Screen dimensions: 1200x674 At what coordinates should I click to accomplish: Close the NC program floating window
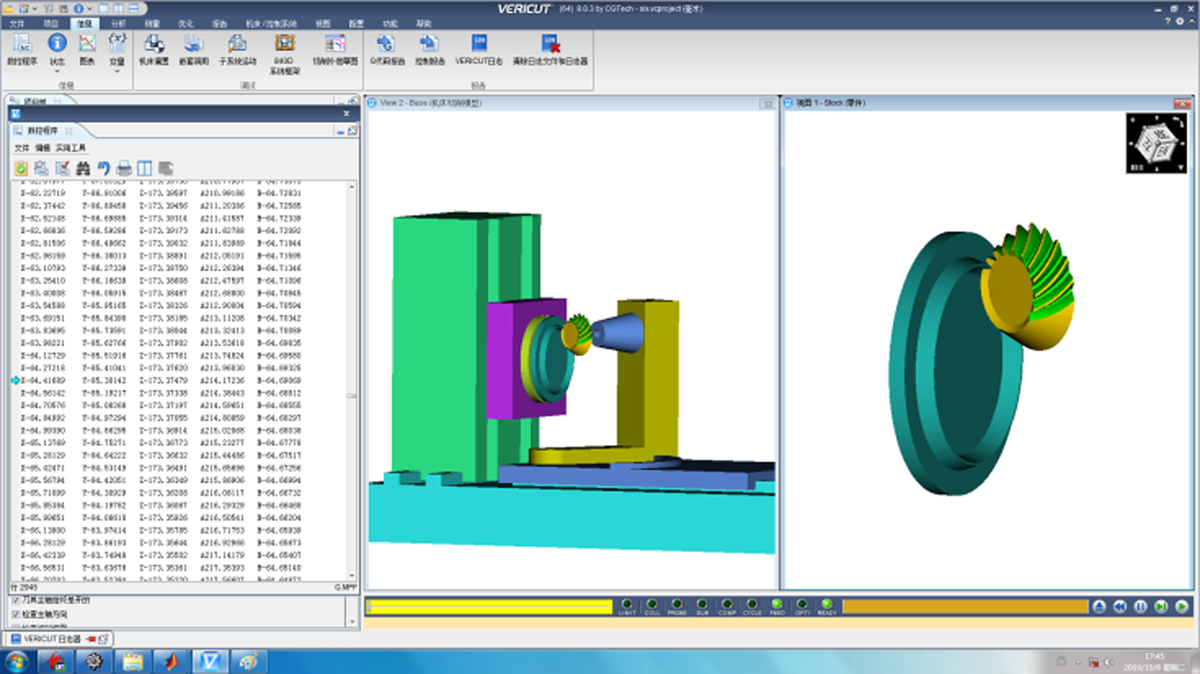(x=346, y=113)
